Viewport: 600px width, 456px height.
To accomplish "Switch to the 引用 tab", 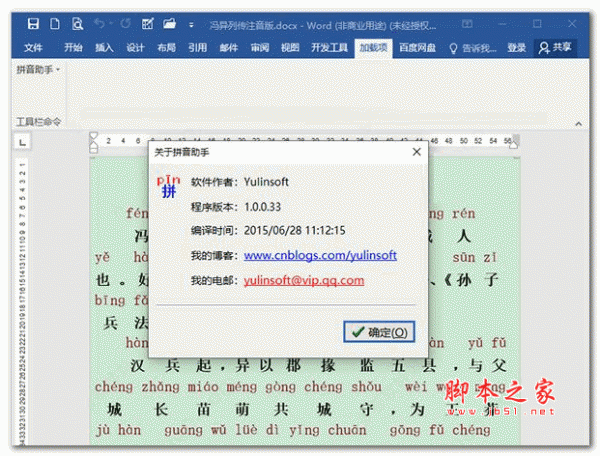I will 197,48.
